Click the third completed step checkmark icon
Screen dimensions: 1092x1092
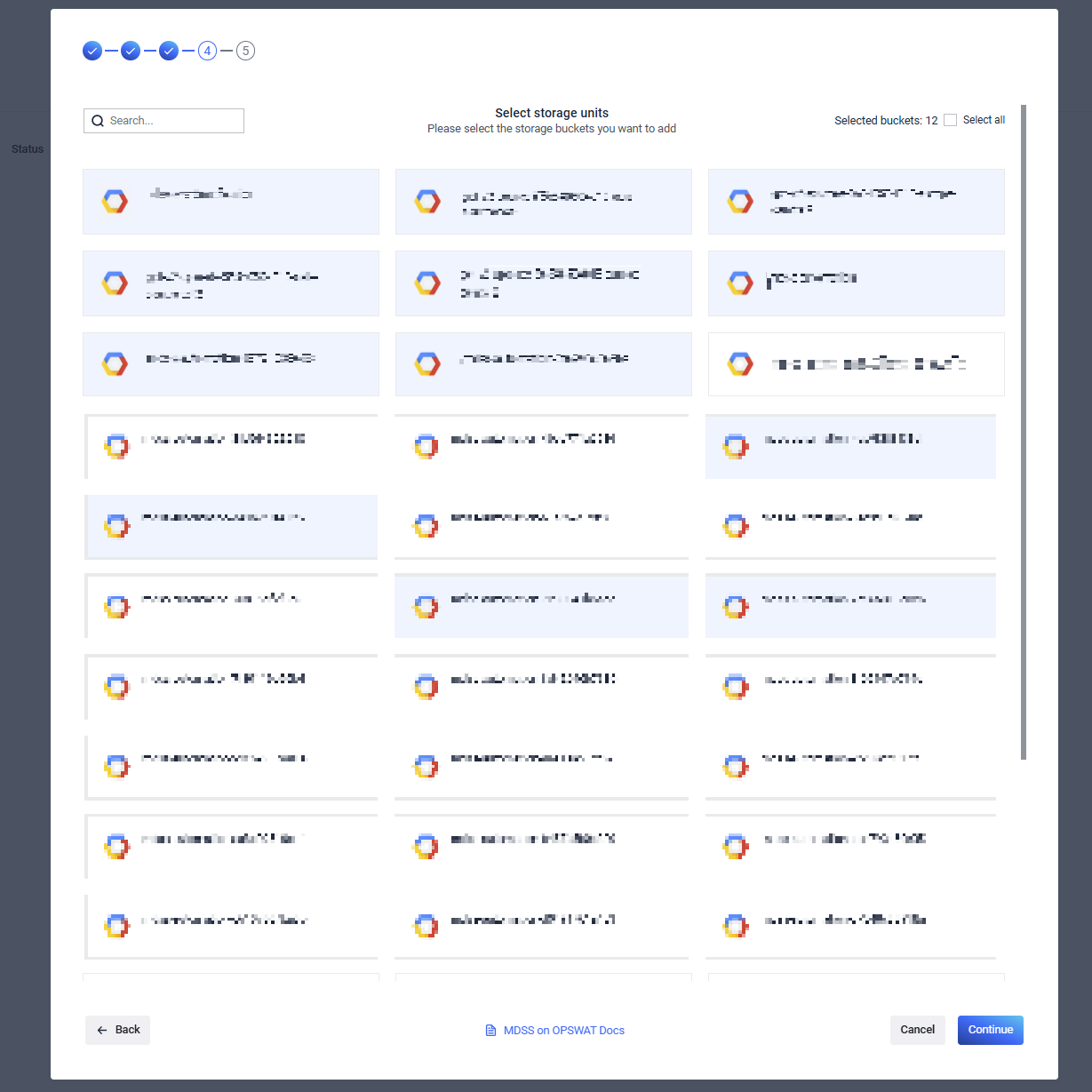(169, 51)
